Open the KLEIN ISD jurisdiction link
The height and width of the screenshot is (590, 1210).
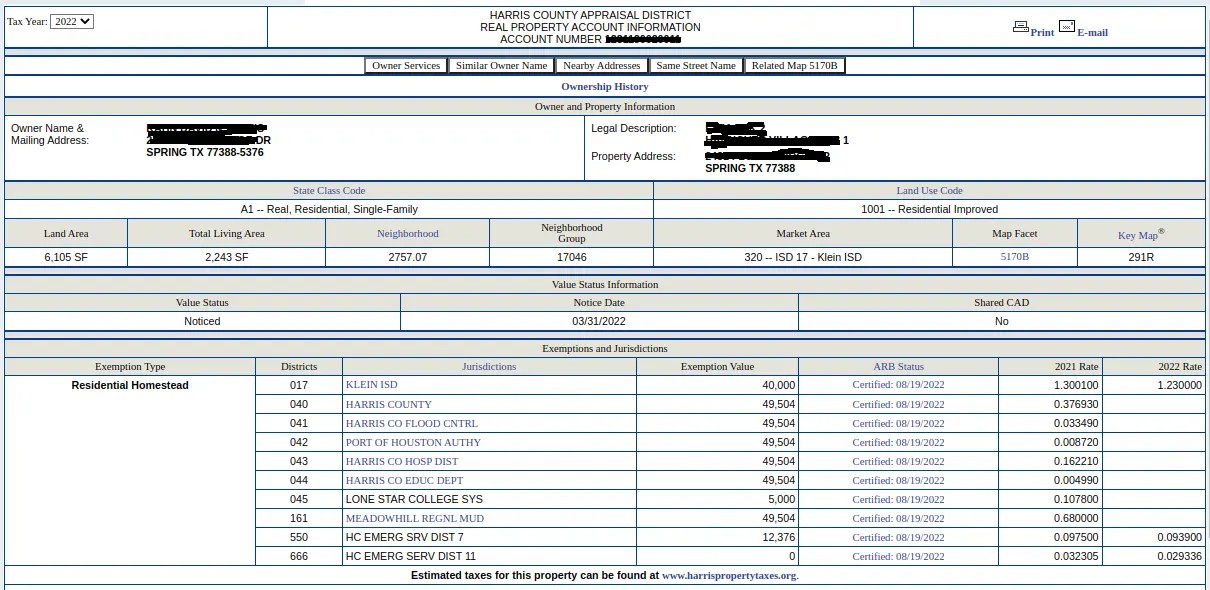(372, 385)
